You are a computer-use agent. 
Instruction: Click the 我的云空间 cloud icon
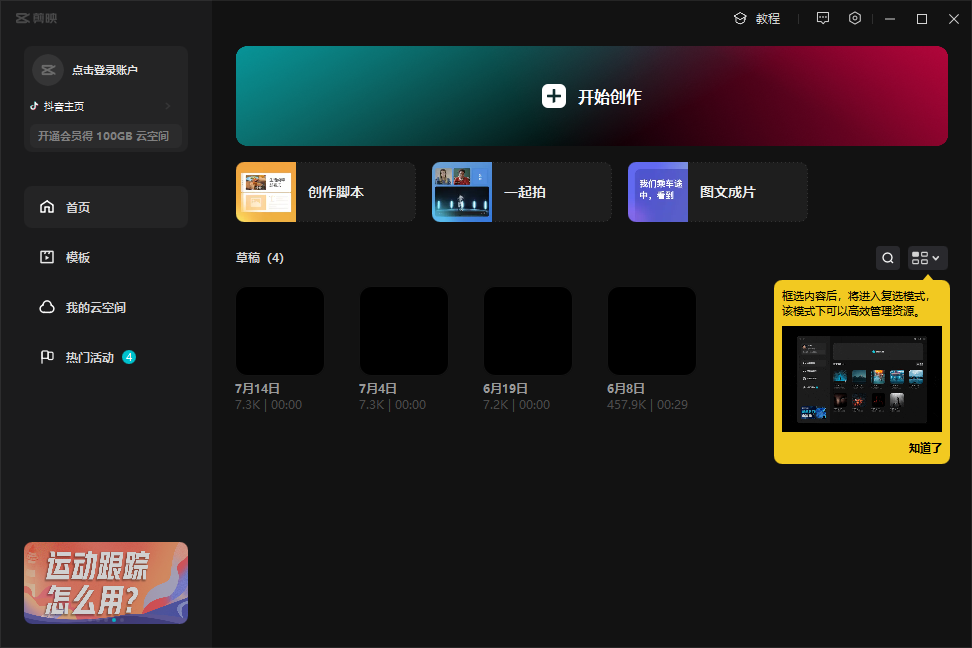coord(47,307)
